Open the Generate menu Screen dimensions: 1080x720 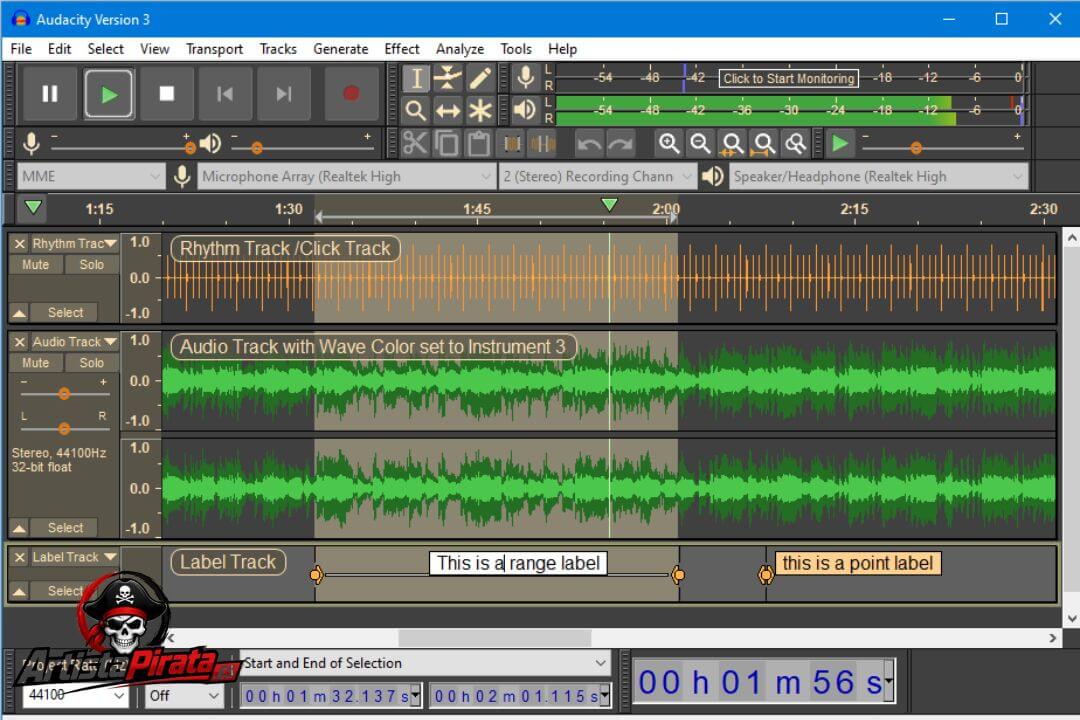[x=340, y=49]
